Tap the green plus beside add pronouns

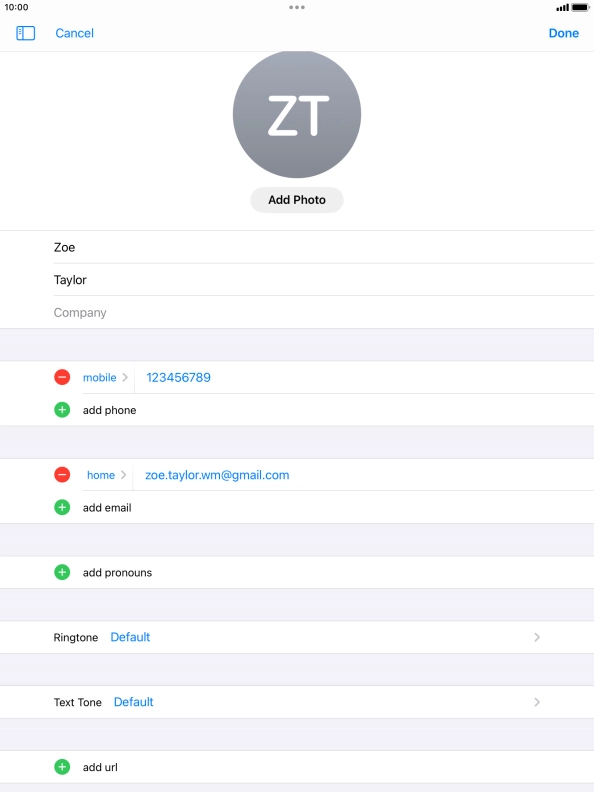[62, 572]
